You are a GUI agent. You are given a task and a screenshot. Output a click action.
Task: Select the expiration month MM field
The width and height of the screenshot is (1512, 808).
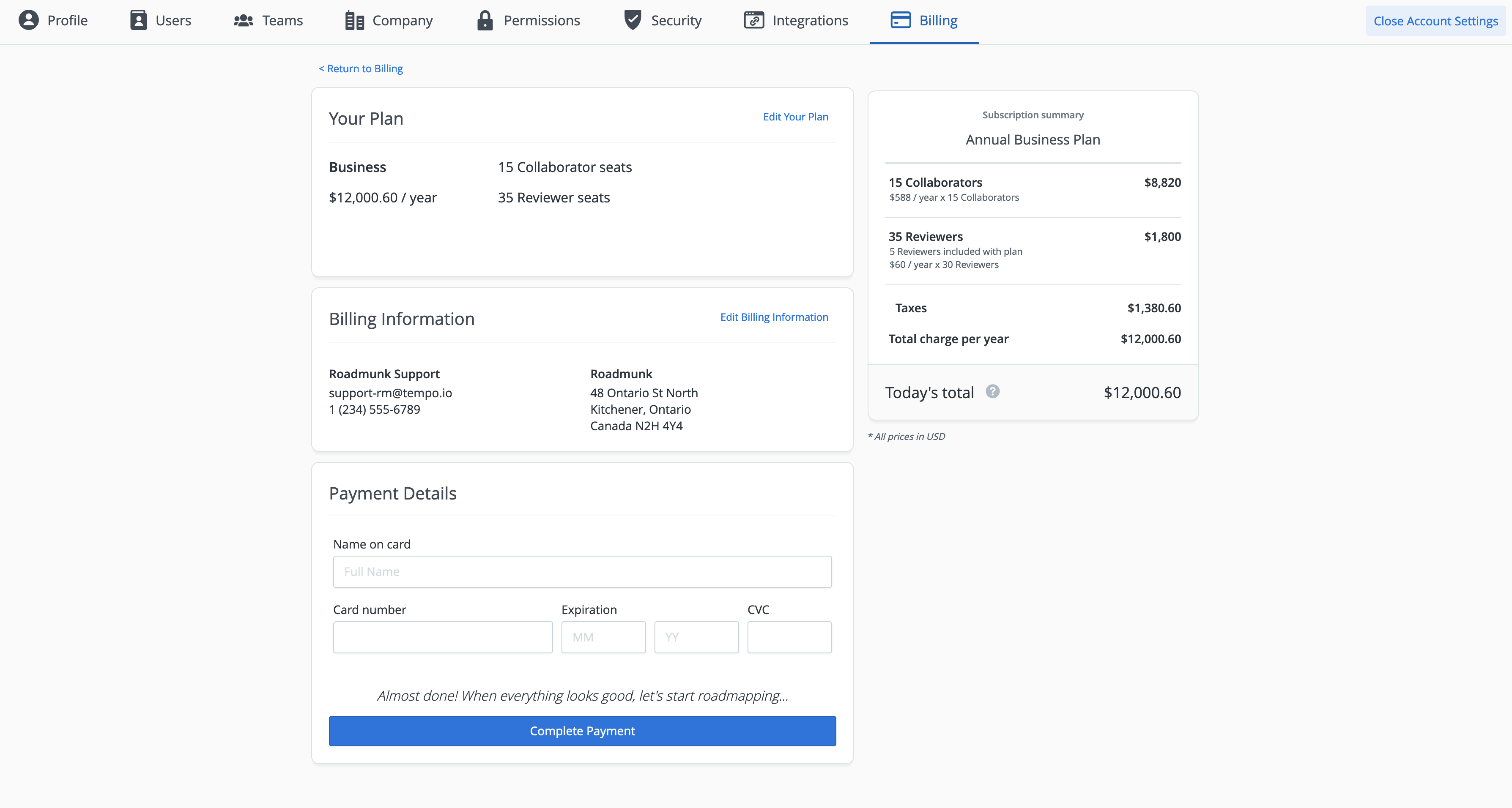603,637
